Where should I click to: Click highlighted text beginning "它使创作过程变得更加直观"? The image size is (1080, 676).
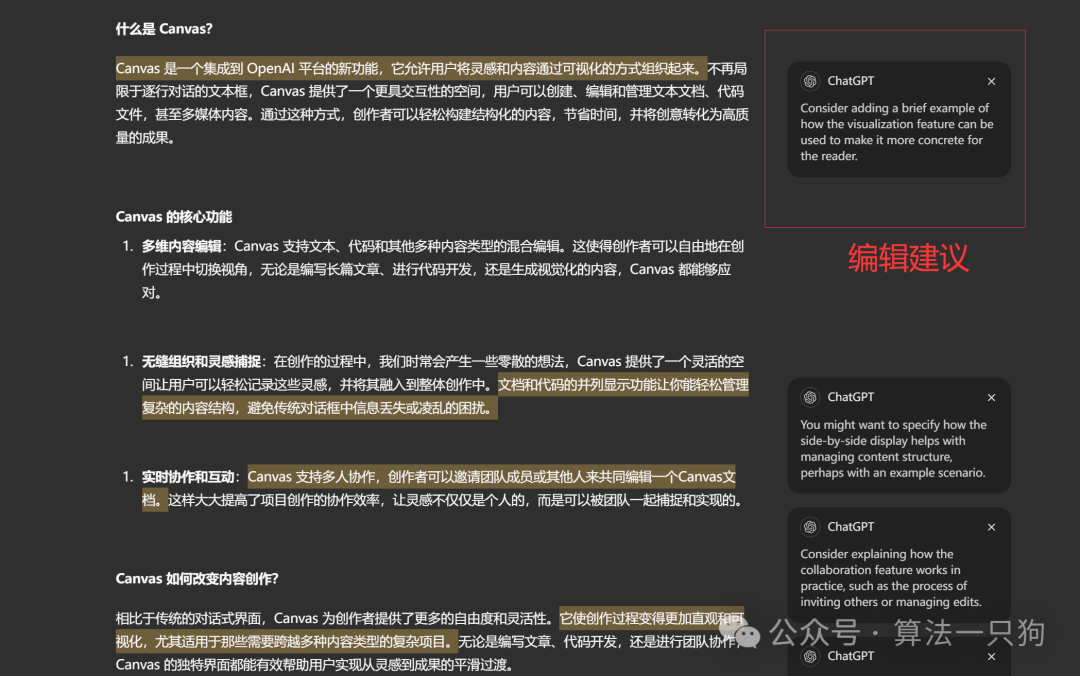click(x=650, y=618)
